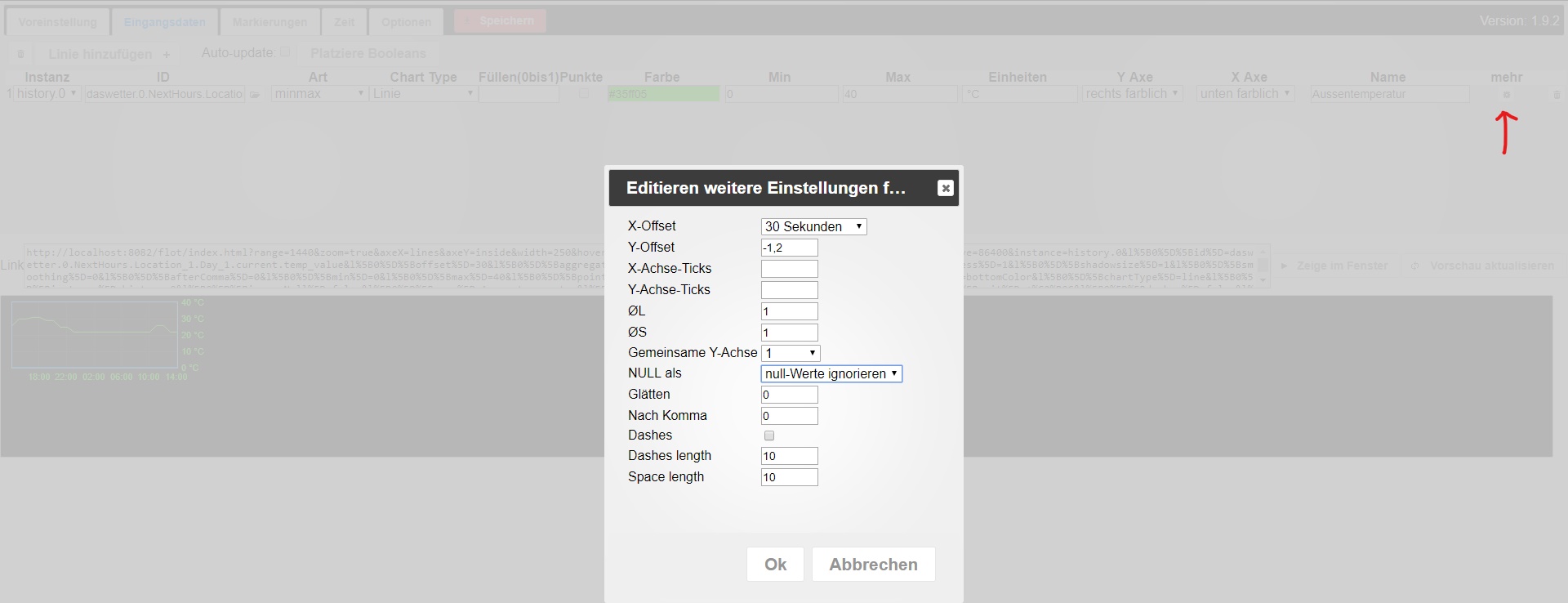Open Instanz history.0 dropdown
1568x603 pixels.
(47, 94)
